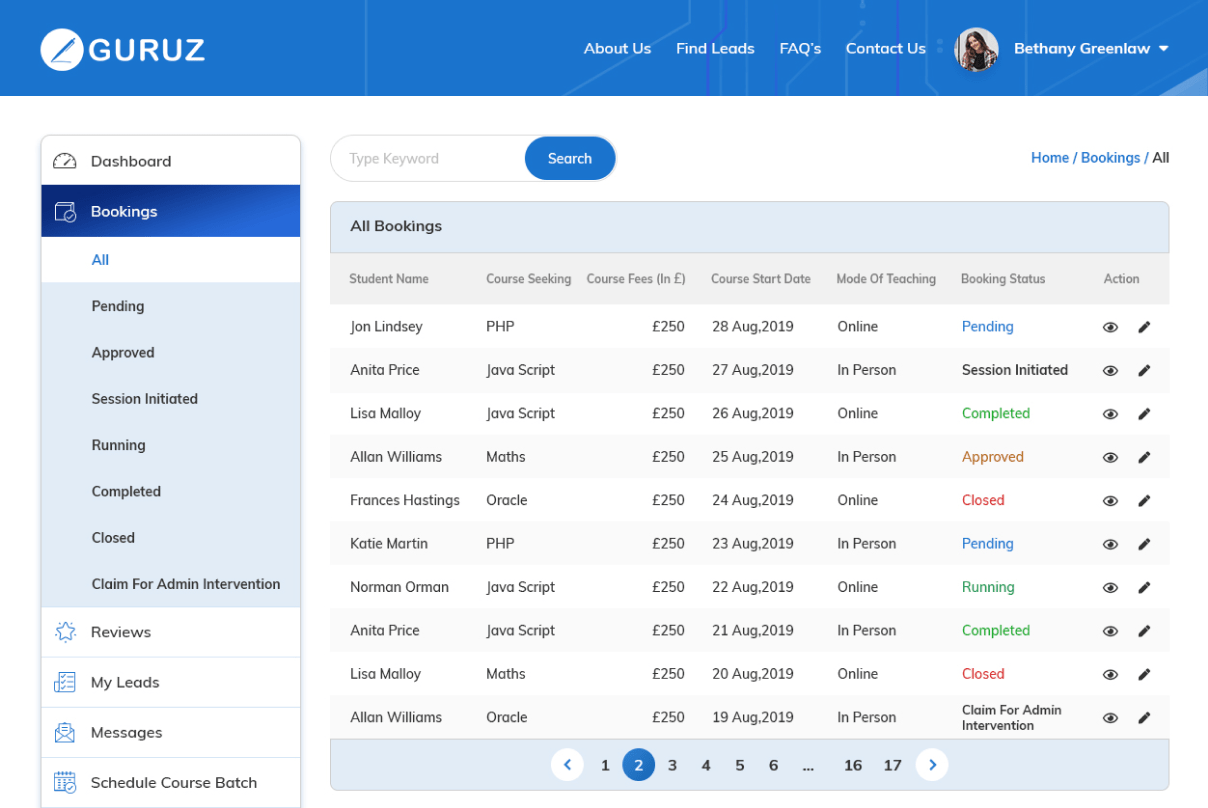Edit Jon Lindsey's booking with pencil icon
The height and width of the screenshot is (808, 1208).
click(1144, 327)
